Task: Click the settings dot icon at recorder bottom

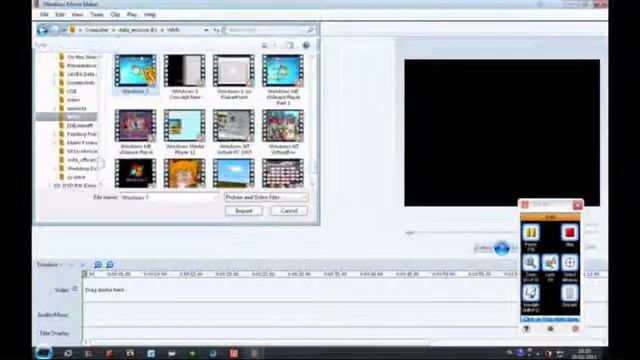Action: [x=550, y=329]
